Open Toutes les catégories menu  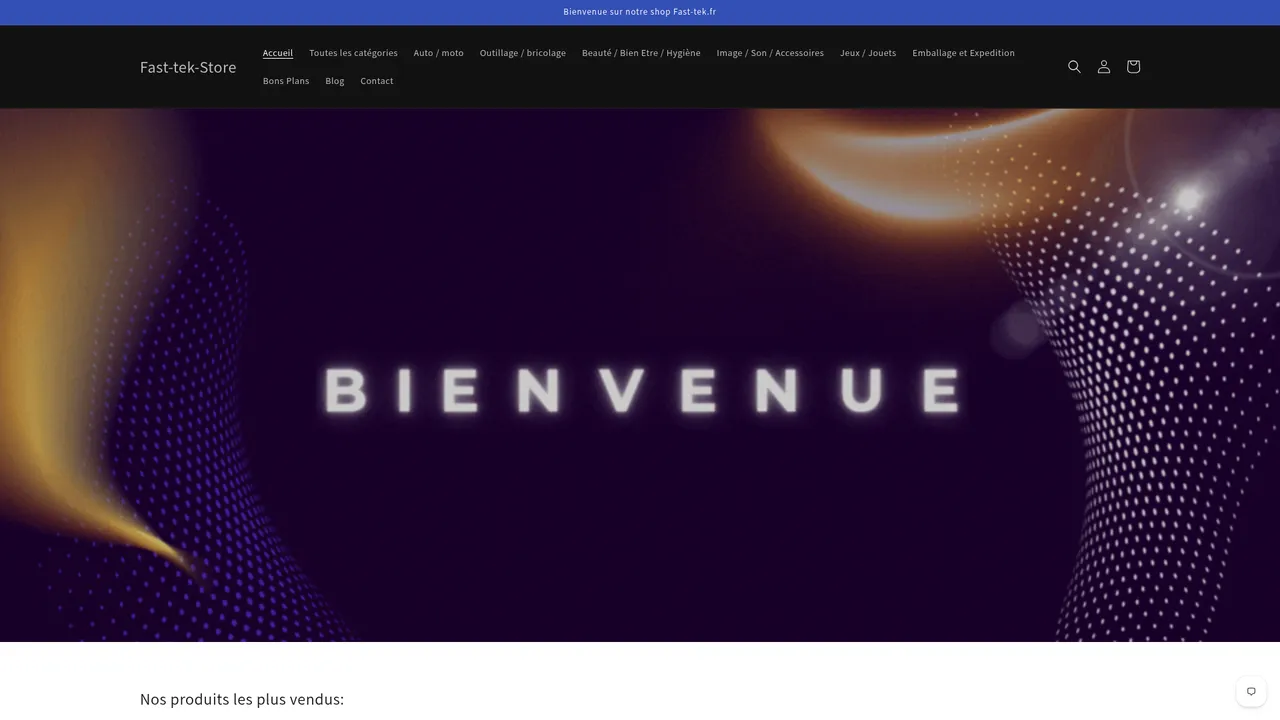[353, 53]
